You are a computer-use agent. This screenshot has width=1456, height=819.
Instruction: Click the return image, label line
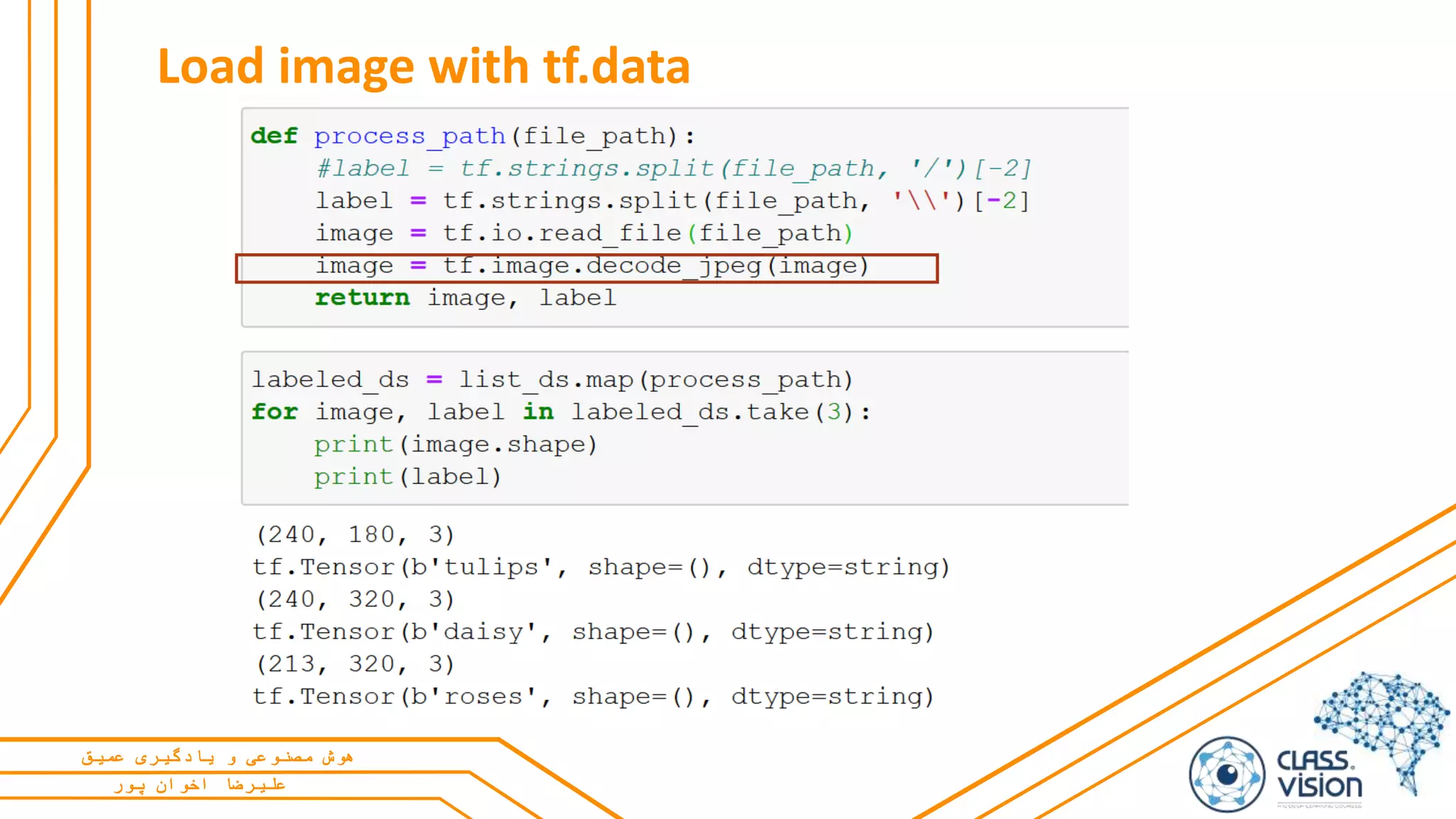[x=466, y=298]
